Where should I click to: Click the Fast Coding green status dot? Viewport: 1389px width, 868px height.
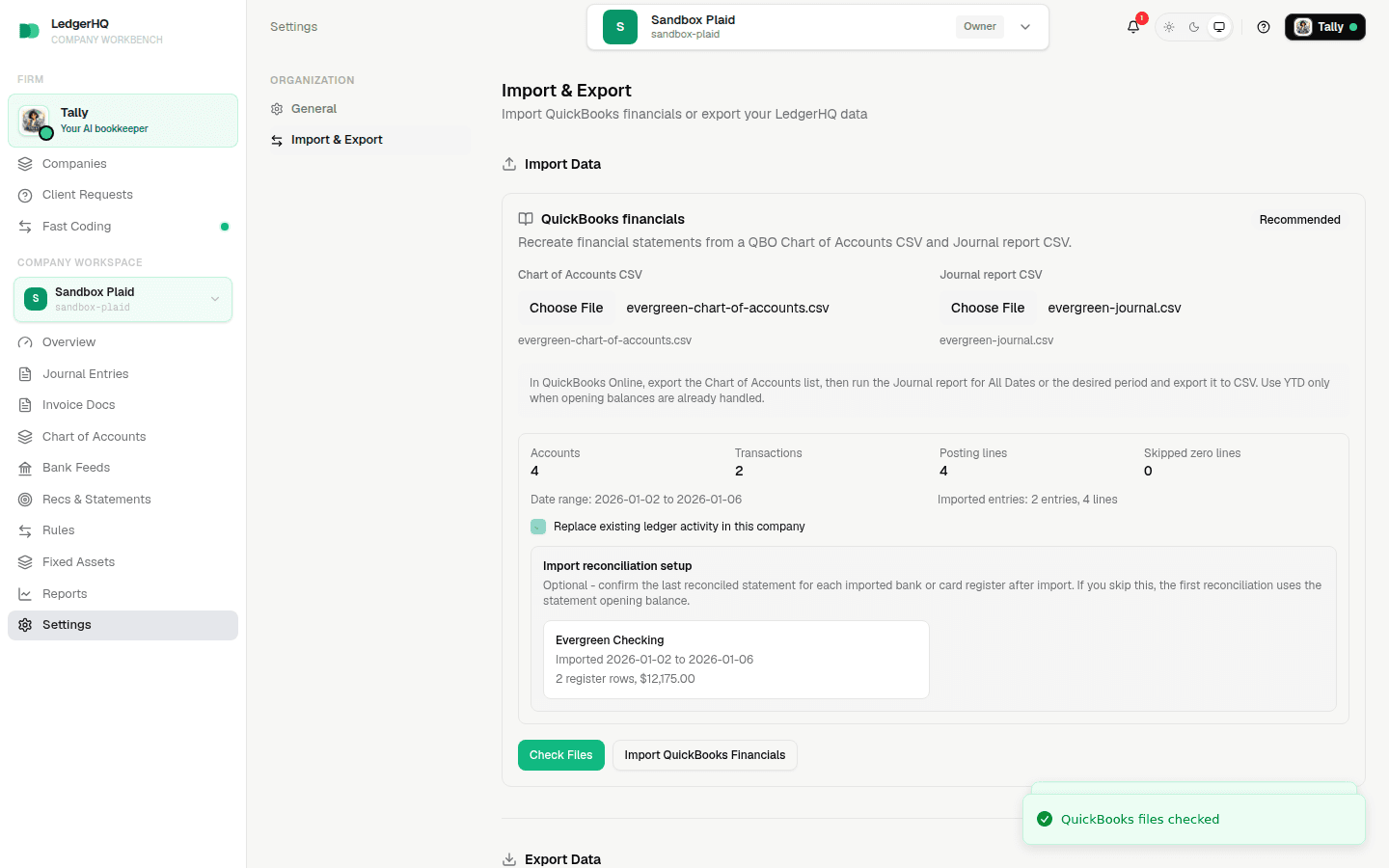tap(225, 227)
